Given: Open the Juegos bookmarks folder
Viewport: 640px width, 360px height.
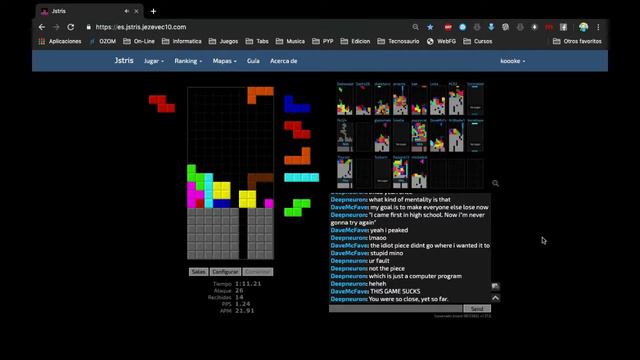Looking at the screenshot, I should (x=223, y=41).
